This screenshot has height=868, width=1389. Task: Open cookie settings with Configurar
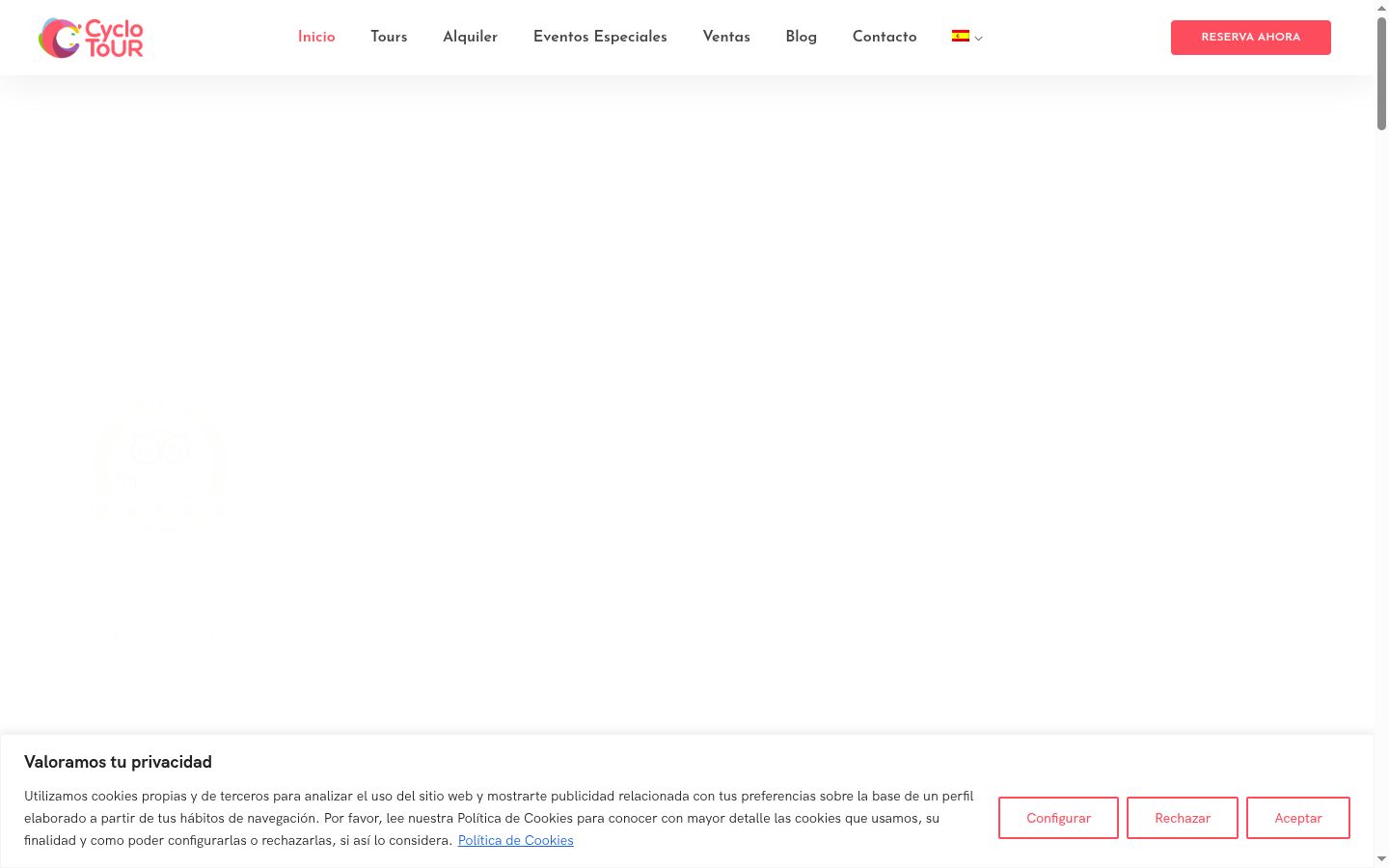(x=1058, y=818)
